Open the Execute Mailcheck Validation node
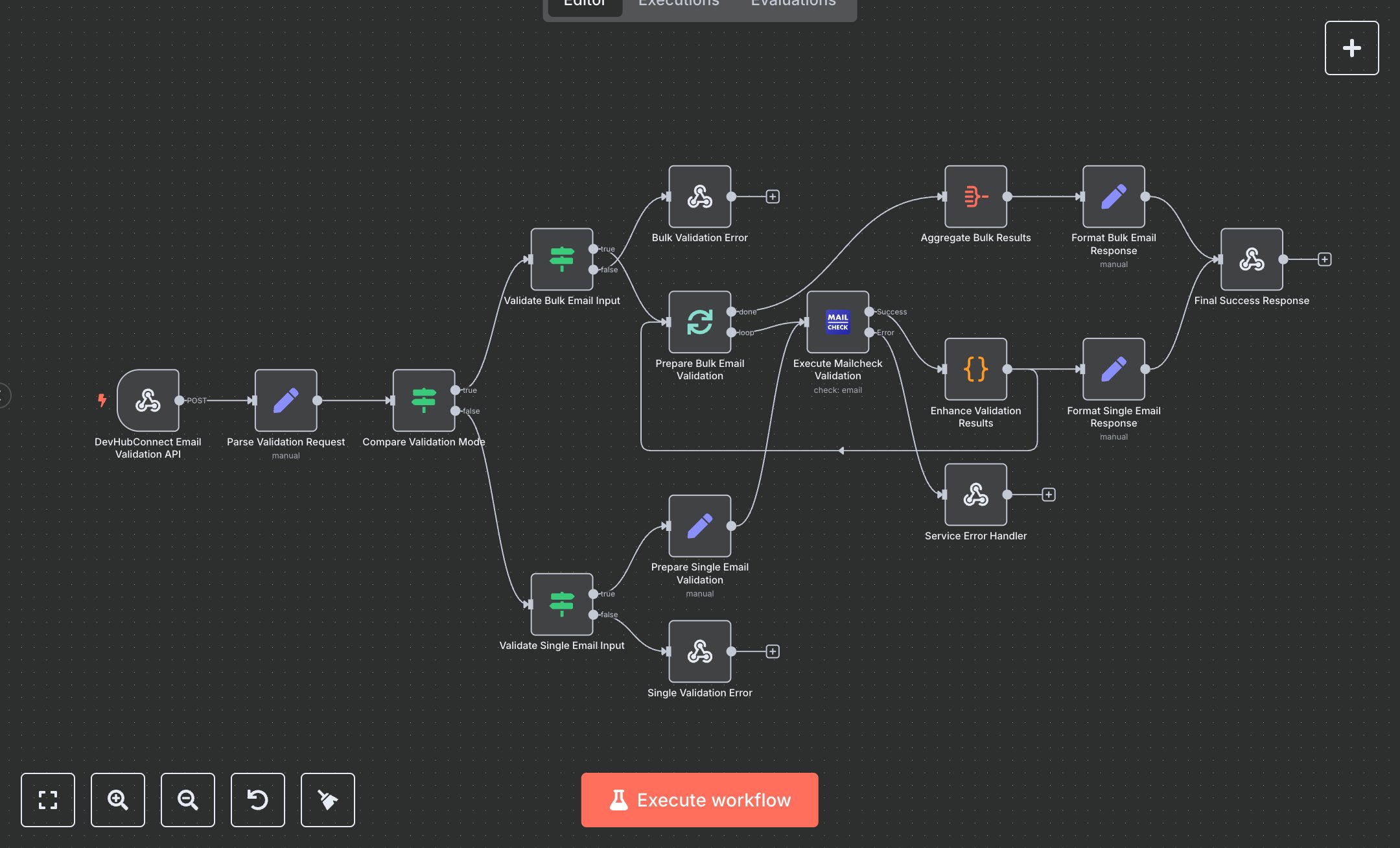 (837, 322)
